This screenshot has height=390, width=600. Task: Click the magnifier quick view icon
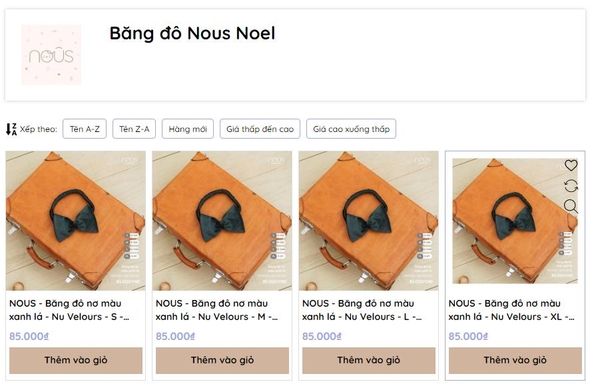pyautogui.click(x=571, y=206)
